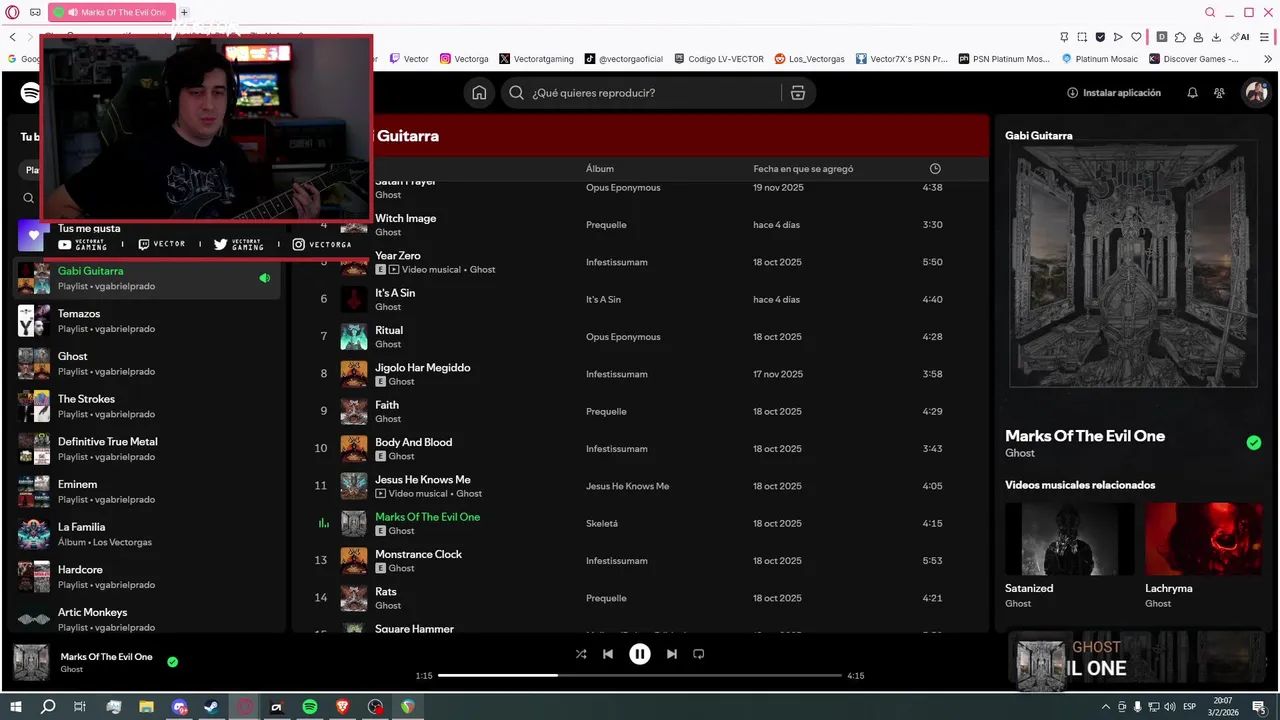Click the heart bookmark icon in the browser toolbar
Screen dimensions: 1280x720
click(x=1136, y=37)
